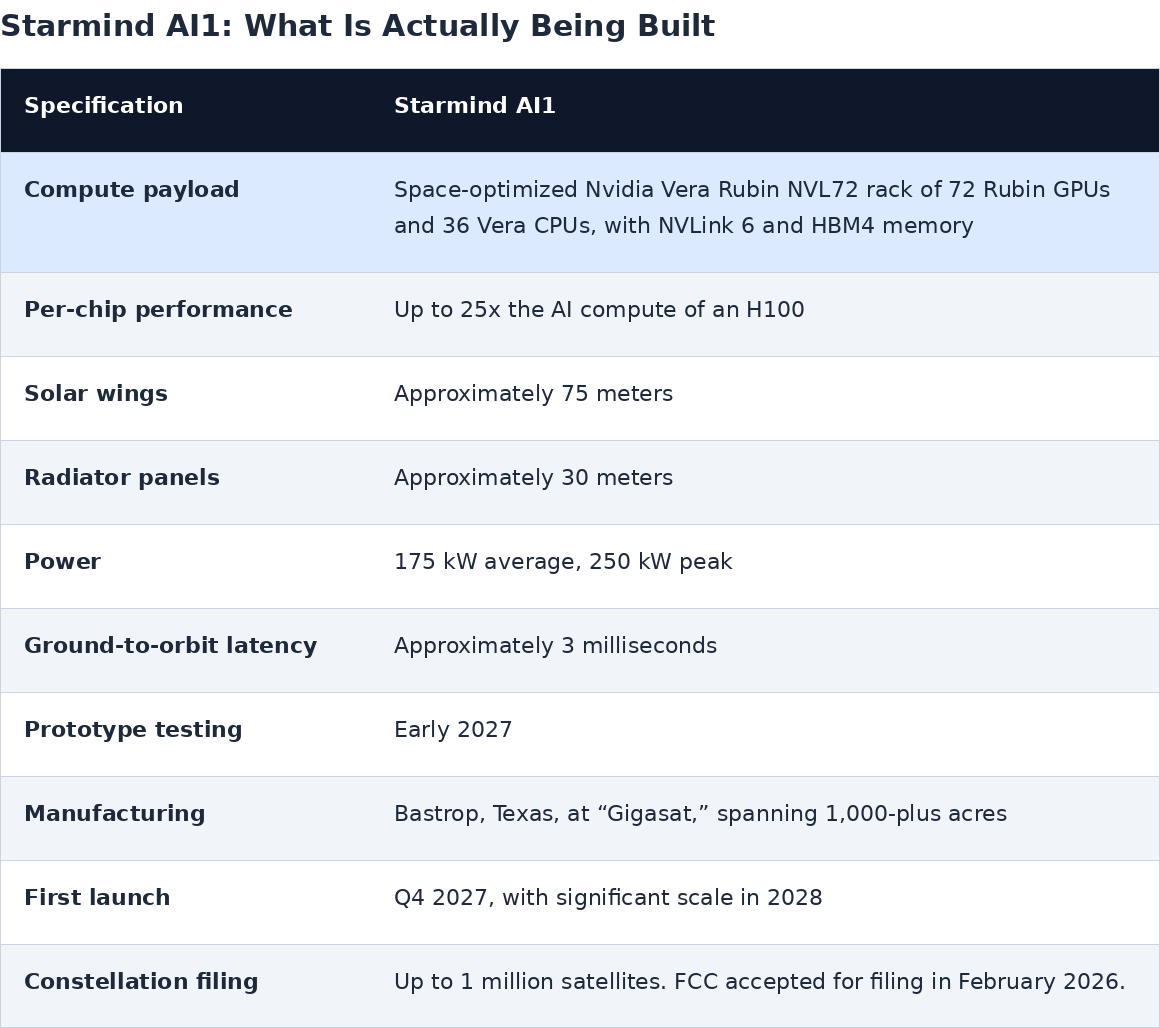Screen dimensions: 1160x1028
Task: Select the 'Radiator panels' row label
Action: pos(122,478)
